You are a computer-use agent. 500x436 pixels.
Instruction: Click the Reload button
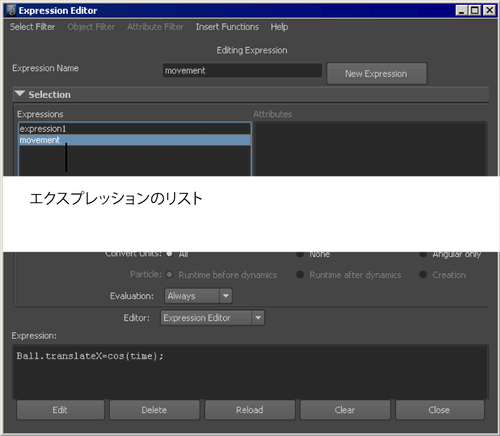tap(250, 410)
